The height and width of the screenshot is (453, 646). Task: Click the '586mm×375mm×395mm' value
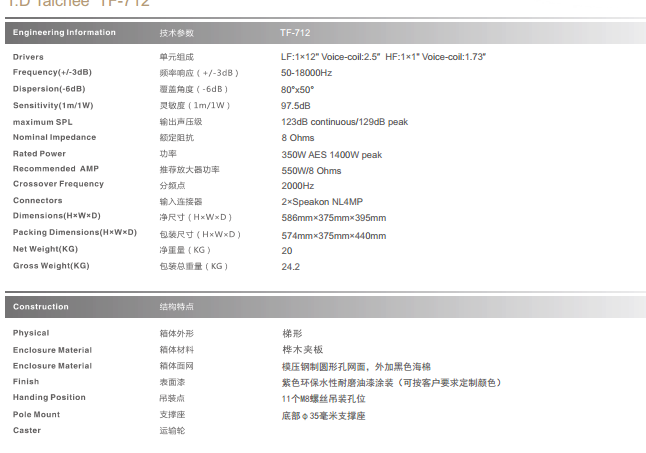(334, 218)
